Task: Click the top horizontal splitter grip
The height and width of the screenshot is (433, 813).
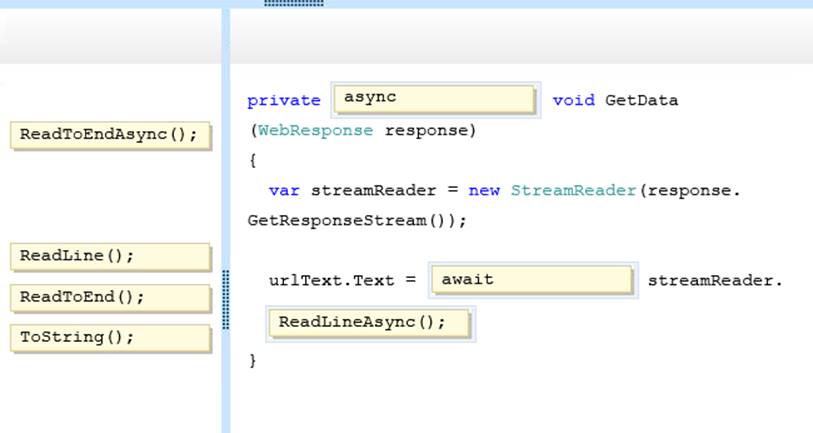Action: click(294, 3)
